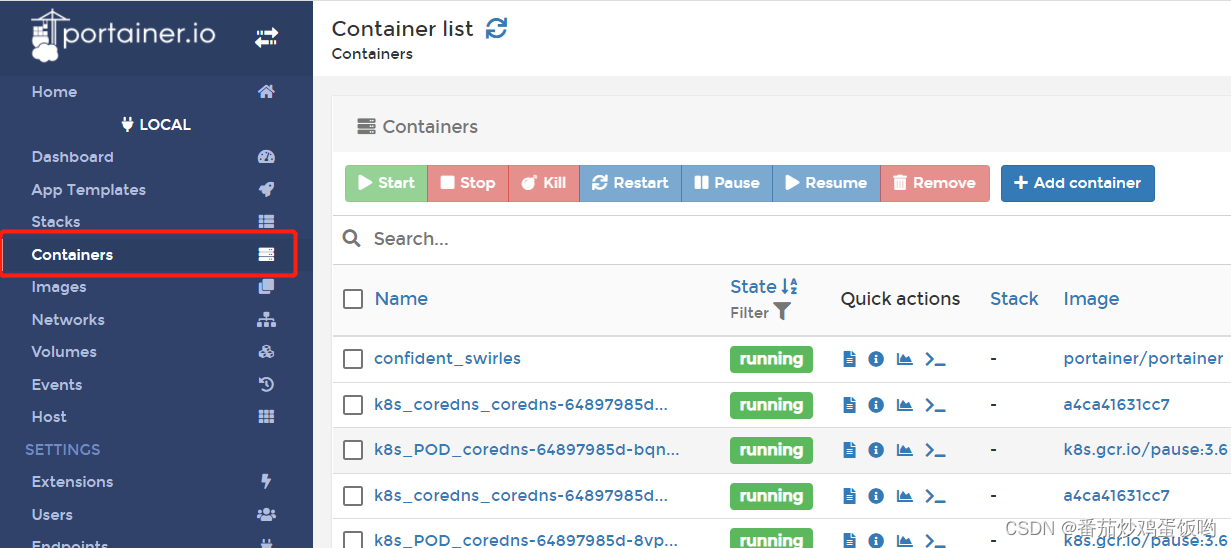Screen dimensions: 1231x548
Task: Tick the select-all checkbox next to Name
Action: pyautogui.click(x=353, y=299)
